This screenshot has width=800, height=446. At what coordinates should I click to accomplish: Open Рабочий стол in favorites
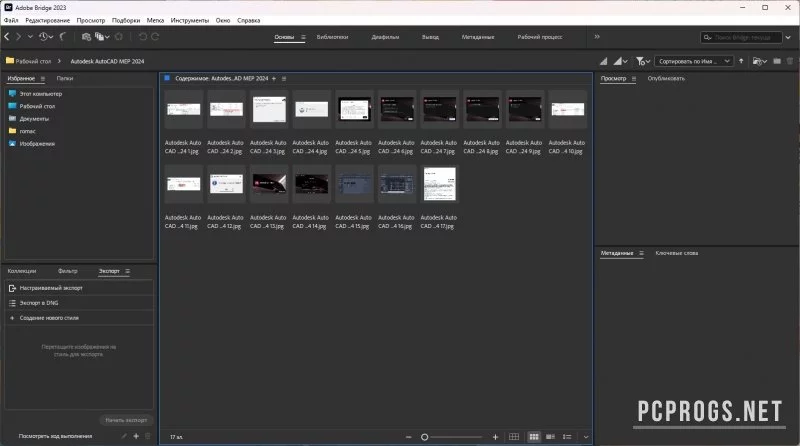[x=37, y=106]
